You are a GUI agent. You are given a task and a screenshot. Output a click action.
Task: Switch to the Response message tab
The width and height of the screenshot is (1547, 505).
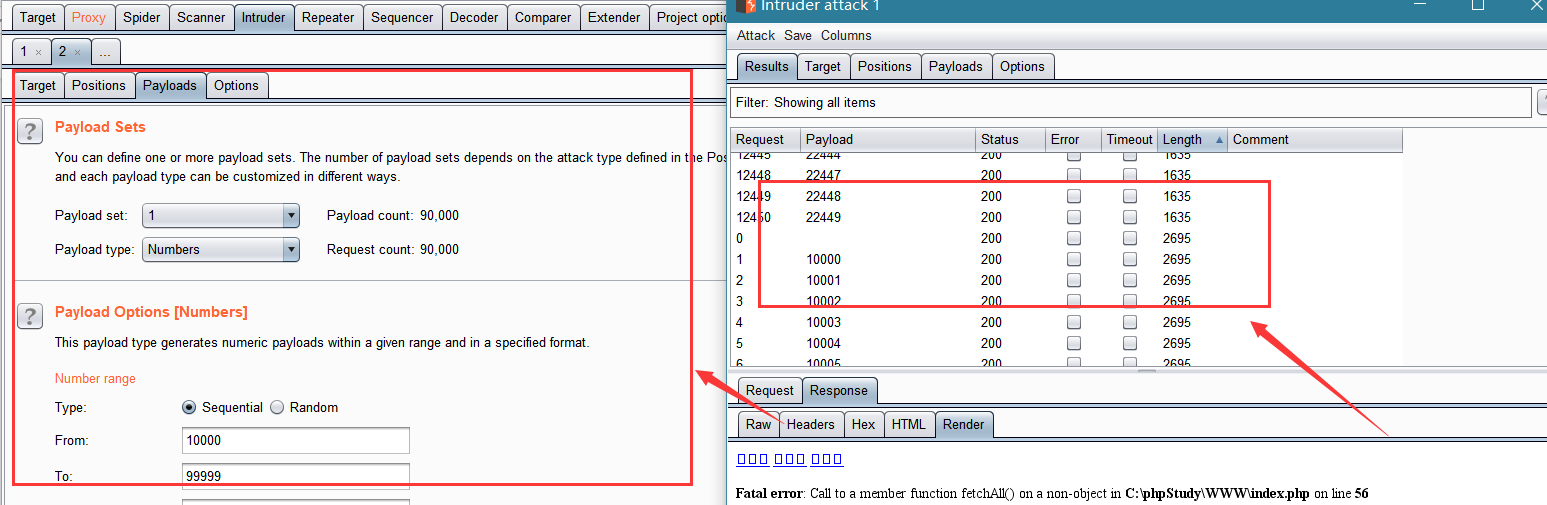pos(839,390)
